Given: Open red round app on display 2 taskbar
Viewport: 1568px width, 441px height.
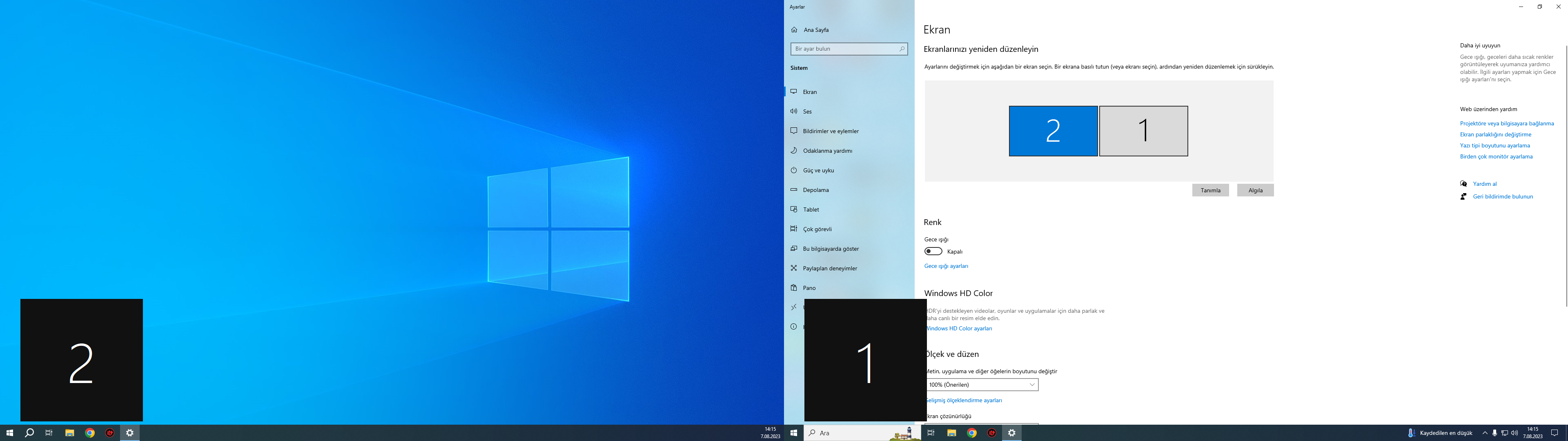Looking at the screenshot, I should (110, 433).
